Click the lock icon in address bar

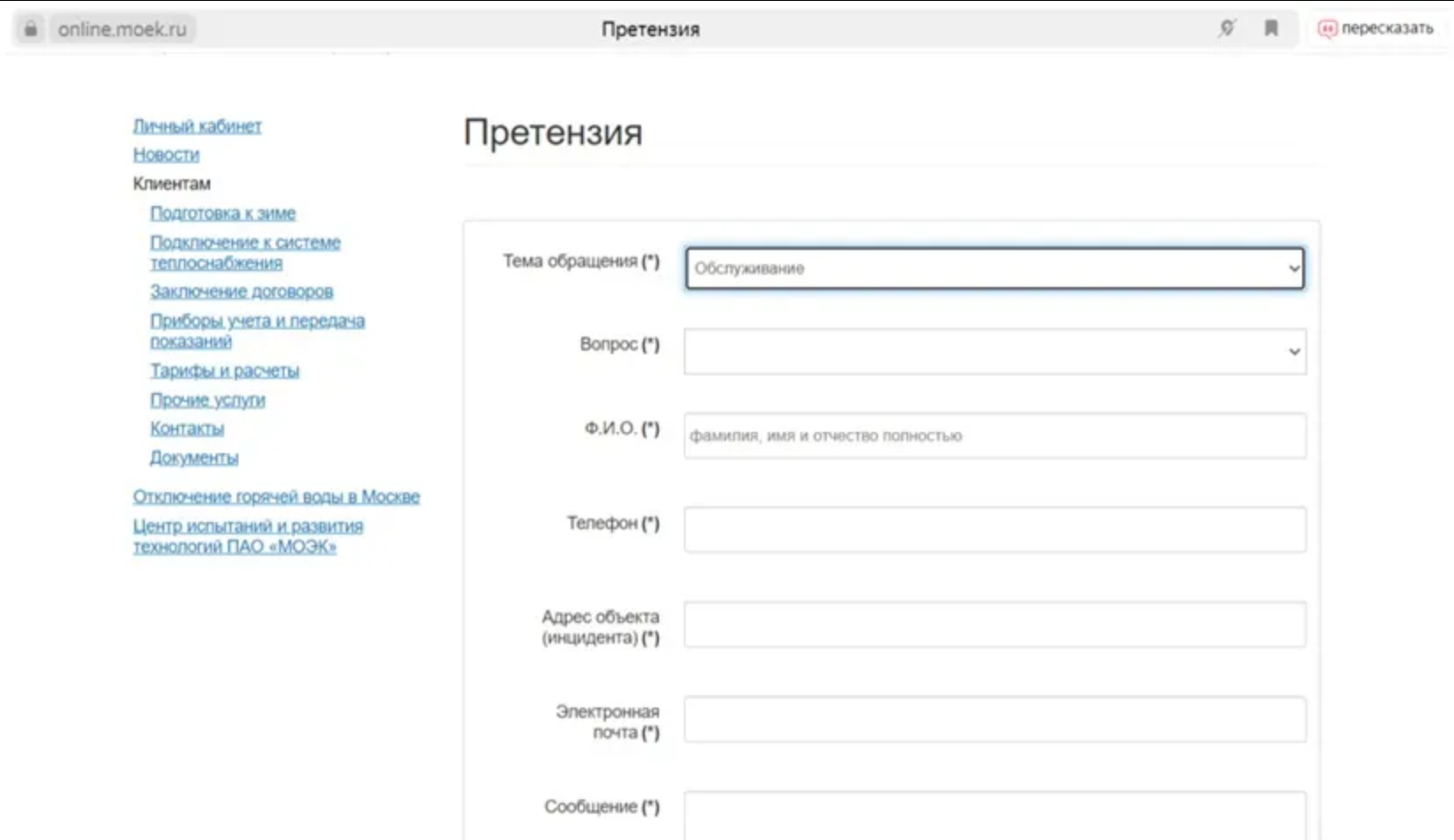30,29
